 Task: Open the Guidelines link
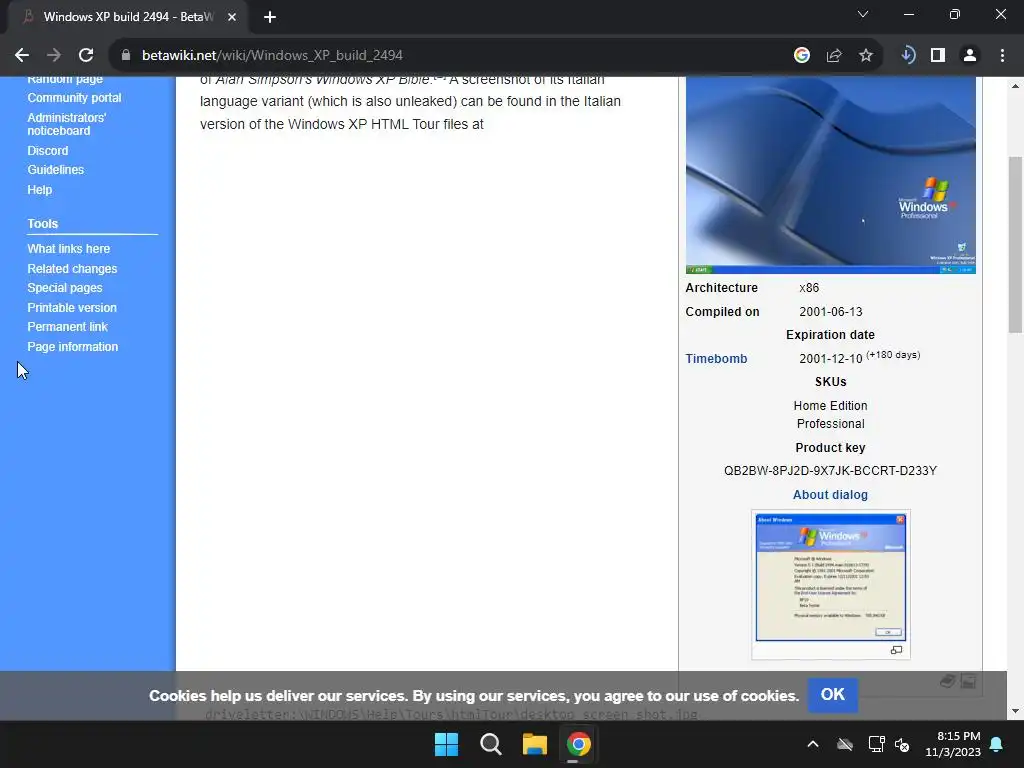click(56, 170)
